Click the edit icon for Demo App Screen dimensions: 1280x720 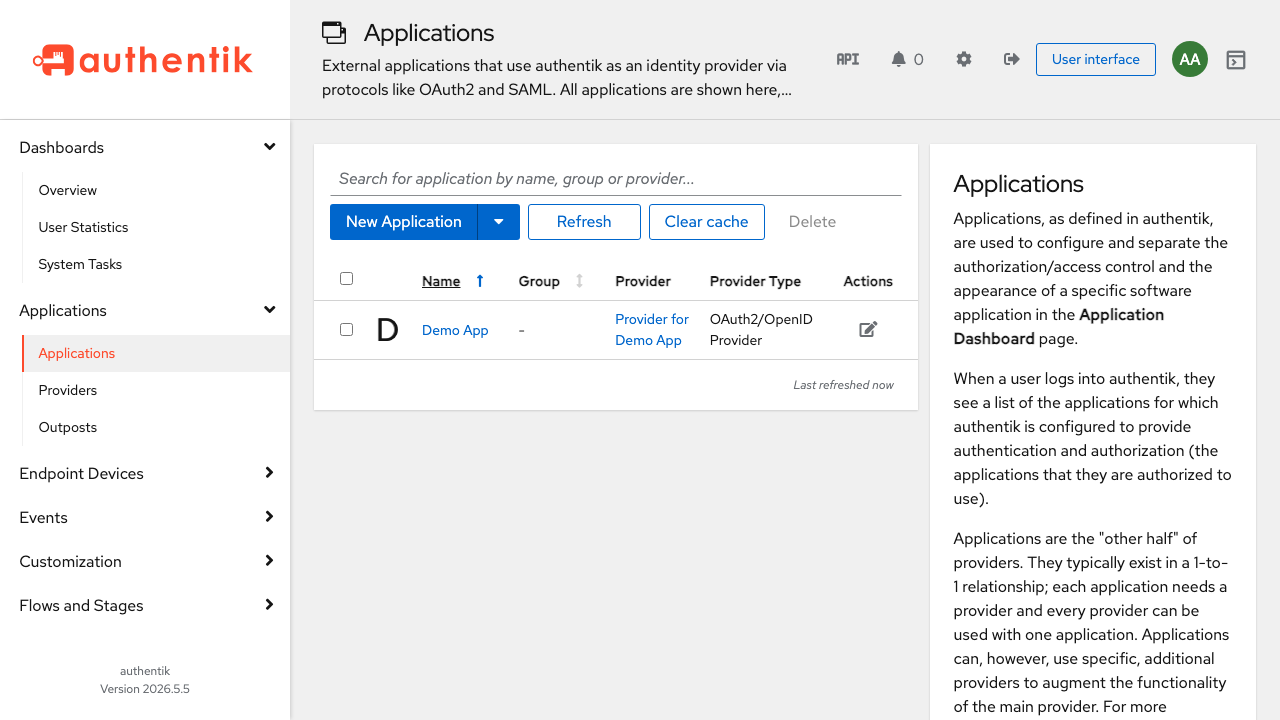tap(868, 329)
